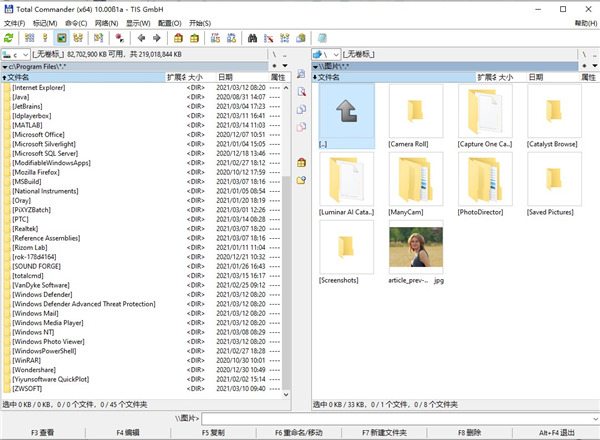Click the pack files icon in top toolbar

178,38
